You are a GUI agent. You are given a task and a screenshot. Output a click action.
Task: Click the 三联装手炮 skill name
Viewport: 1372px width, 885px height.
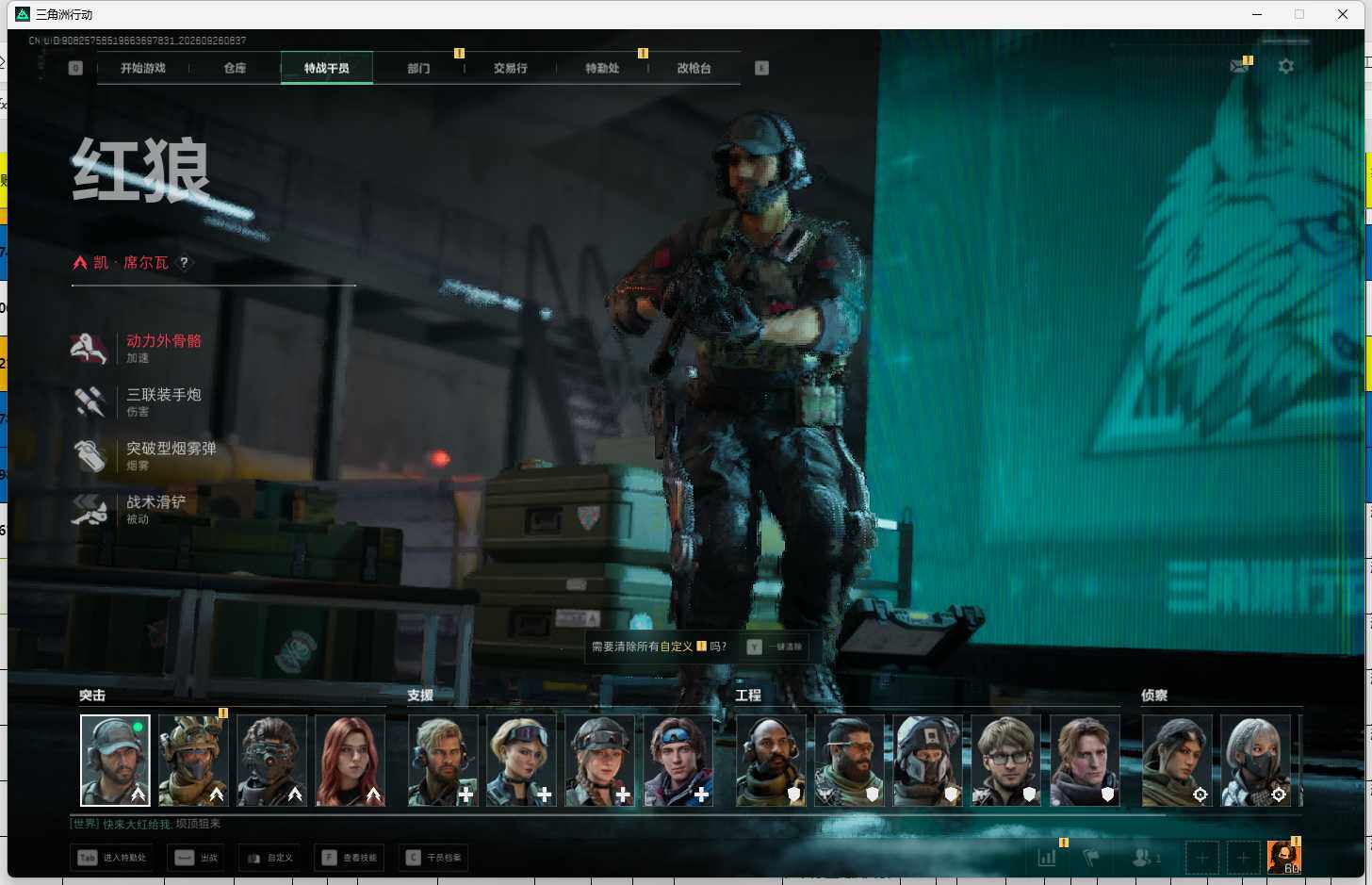(164, 395)
